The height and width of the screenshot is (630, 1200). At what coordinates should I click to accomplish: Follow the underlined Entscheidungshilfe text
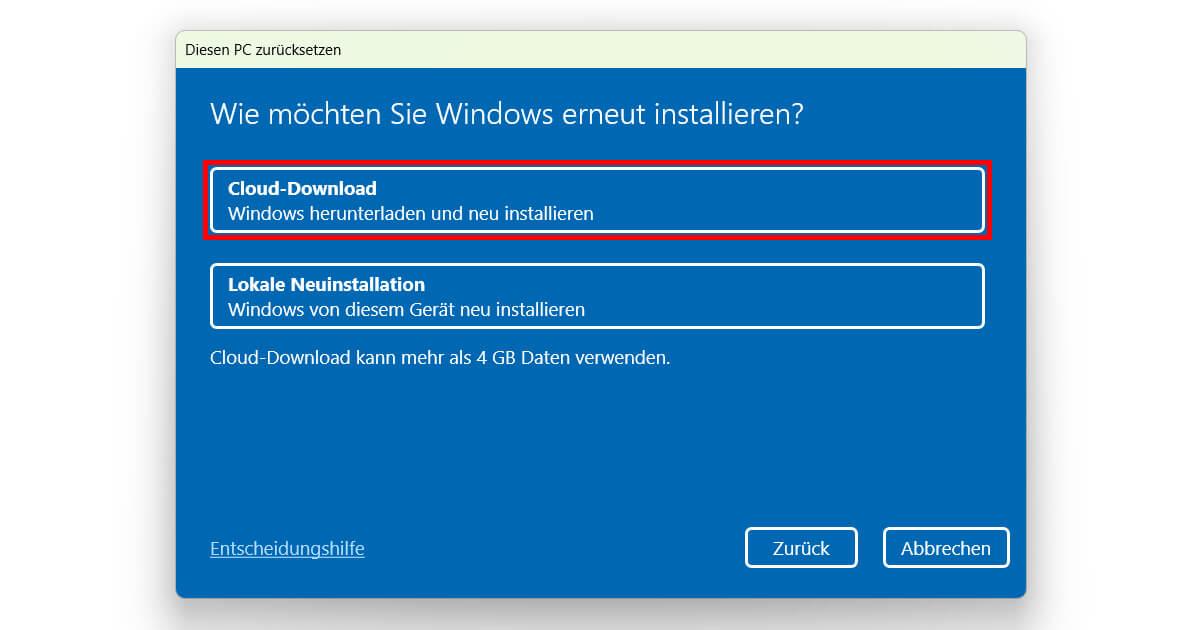click(287, 548)
